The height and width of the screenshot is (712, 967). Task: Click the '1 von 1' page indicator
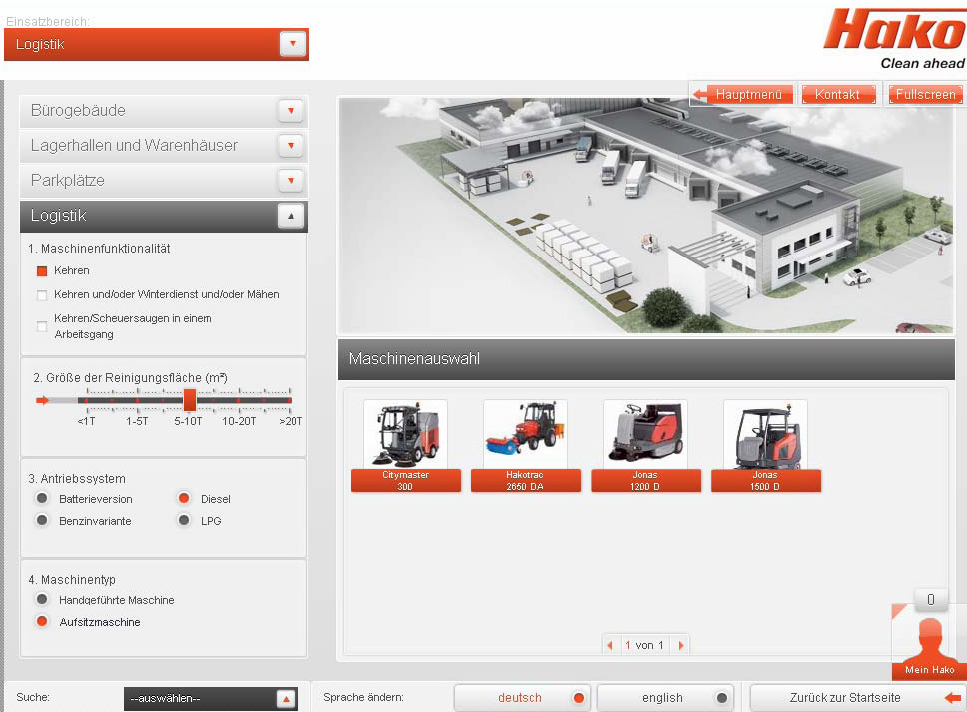(x=644, y=645)
